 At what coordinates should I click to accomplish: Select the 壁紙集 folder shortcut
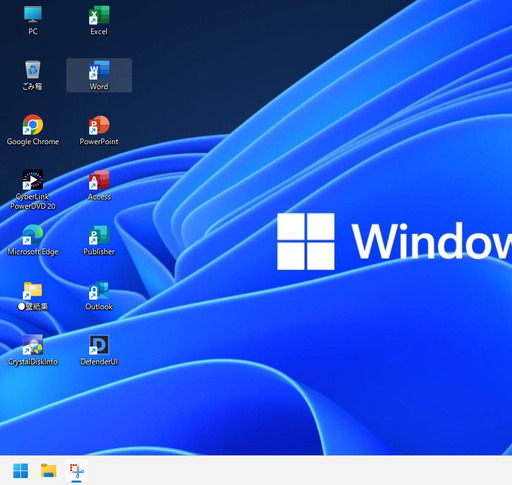click(33, 290)
